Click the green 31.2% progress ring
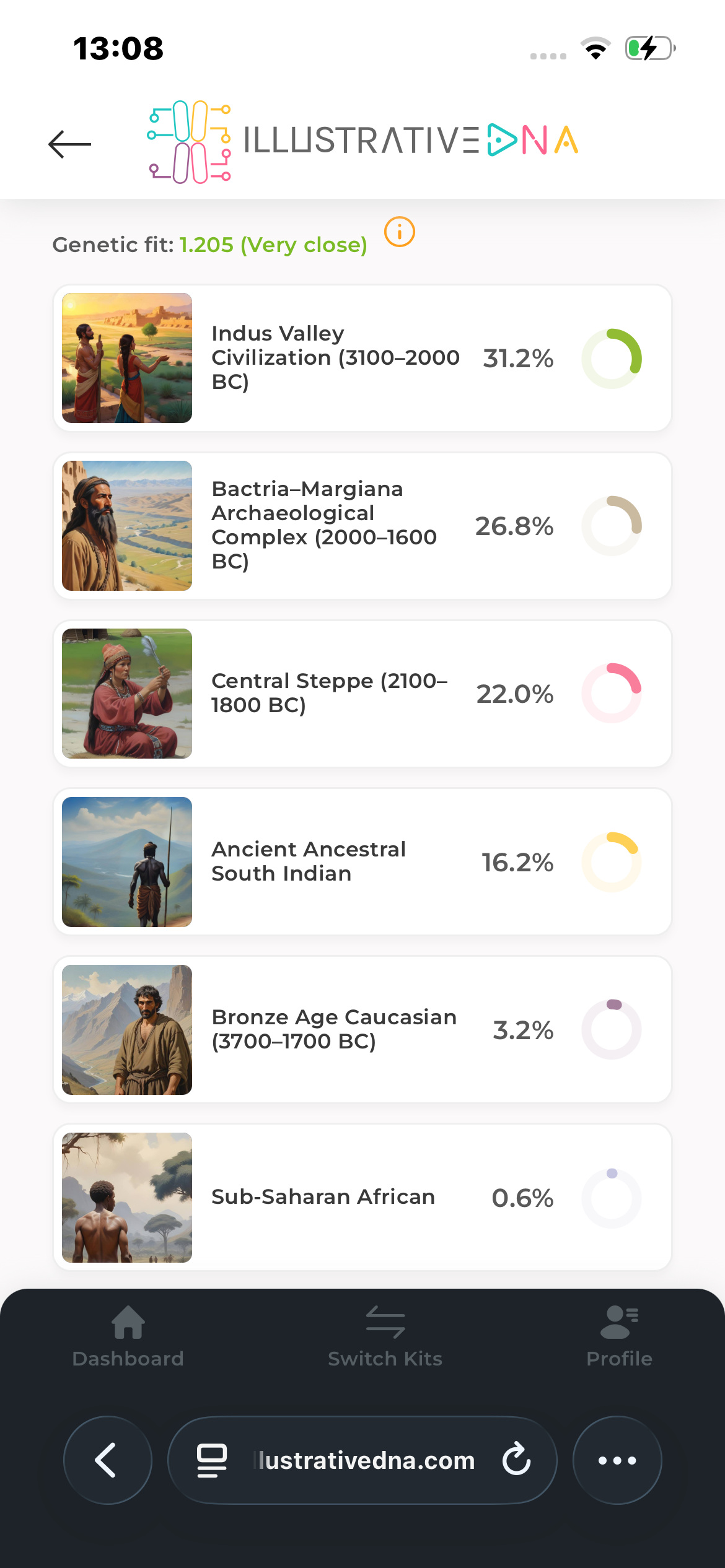725x1568 pixels. (612, 359)
